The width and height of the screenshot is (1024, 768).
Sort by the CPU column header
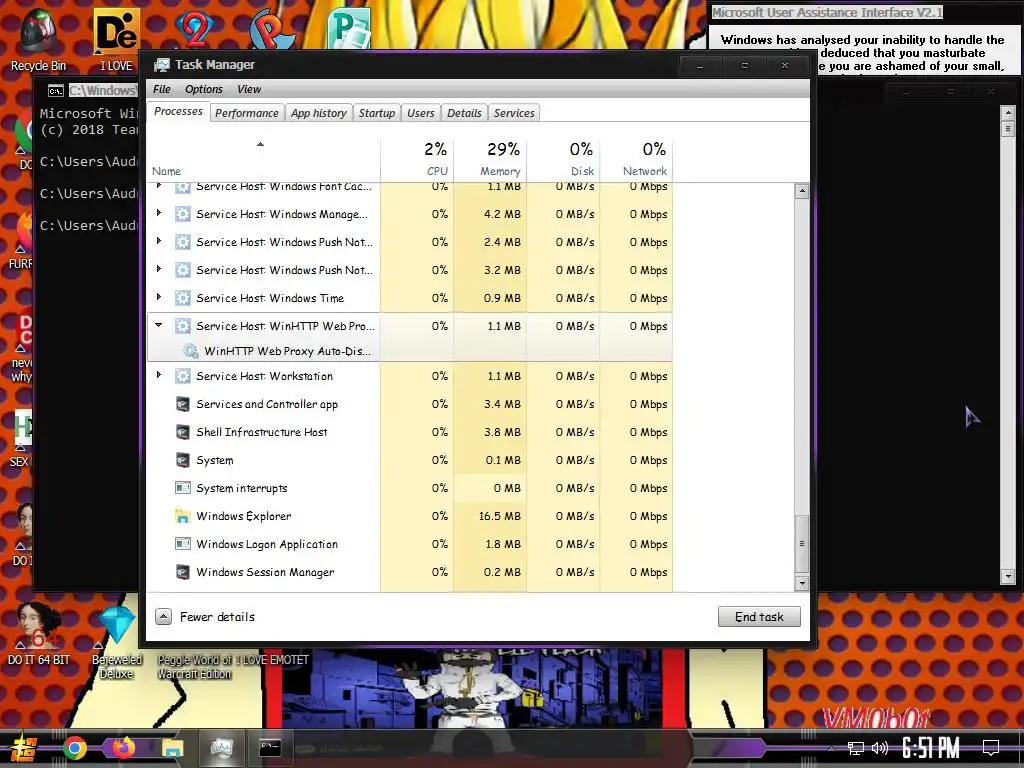tap(417, 159)
